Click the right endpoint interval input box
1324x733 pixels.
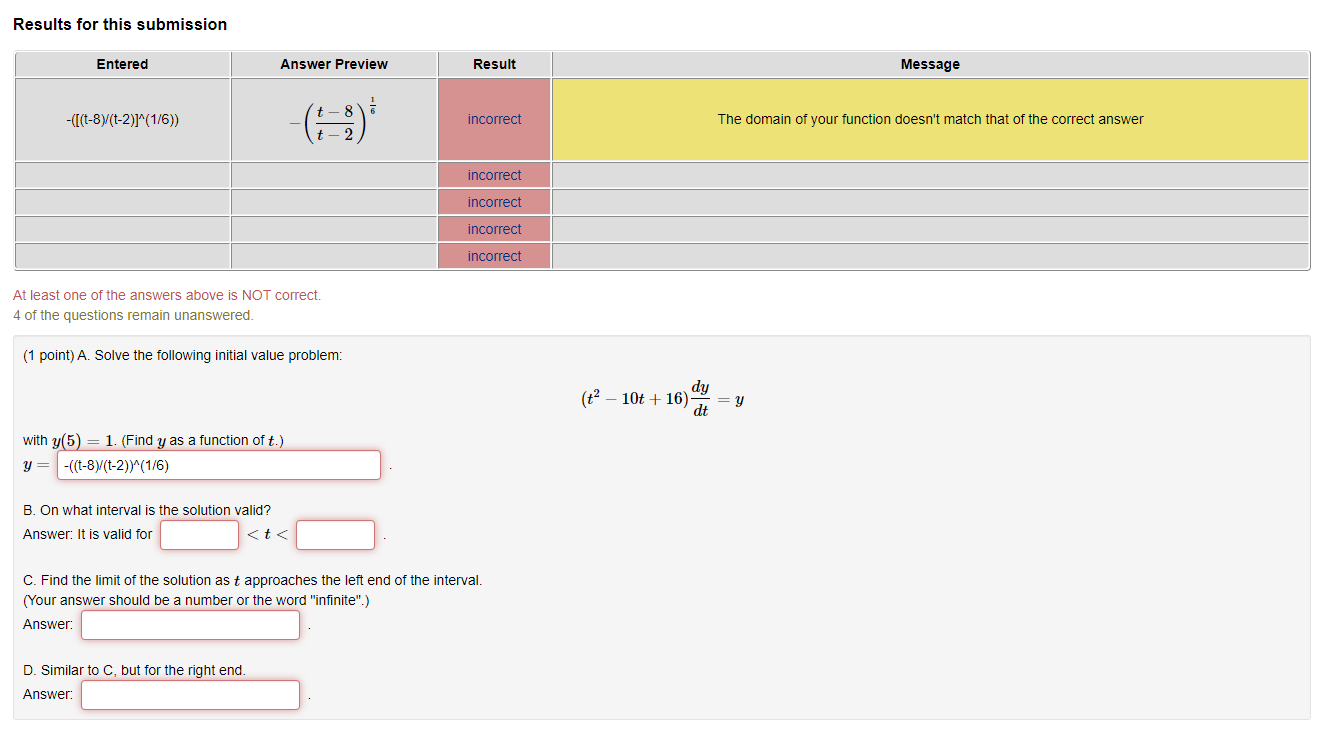335,534
